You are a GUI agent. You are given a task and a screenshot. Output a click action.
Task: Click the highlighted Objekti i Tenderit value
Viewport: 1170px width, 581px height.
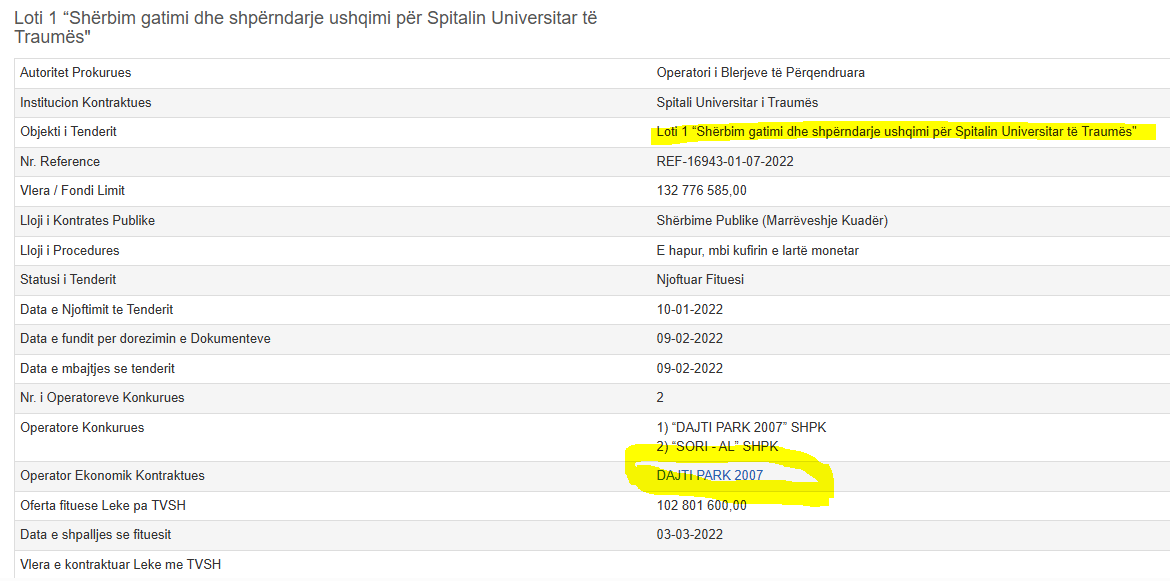coord(896,132)
